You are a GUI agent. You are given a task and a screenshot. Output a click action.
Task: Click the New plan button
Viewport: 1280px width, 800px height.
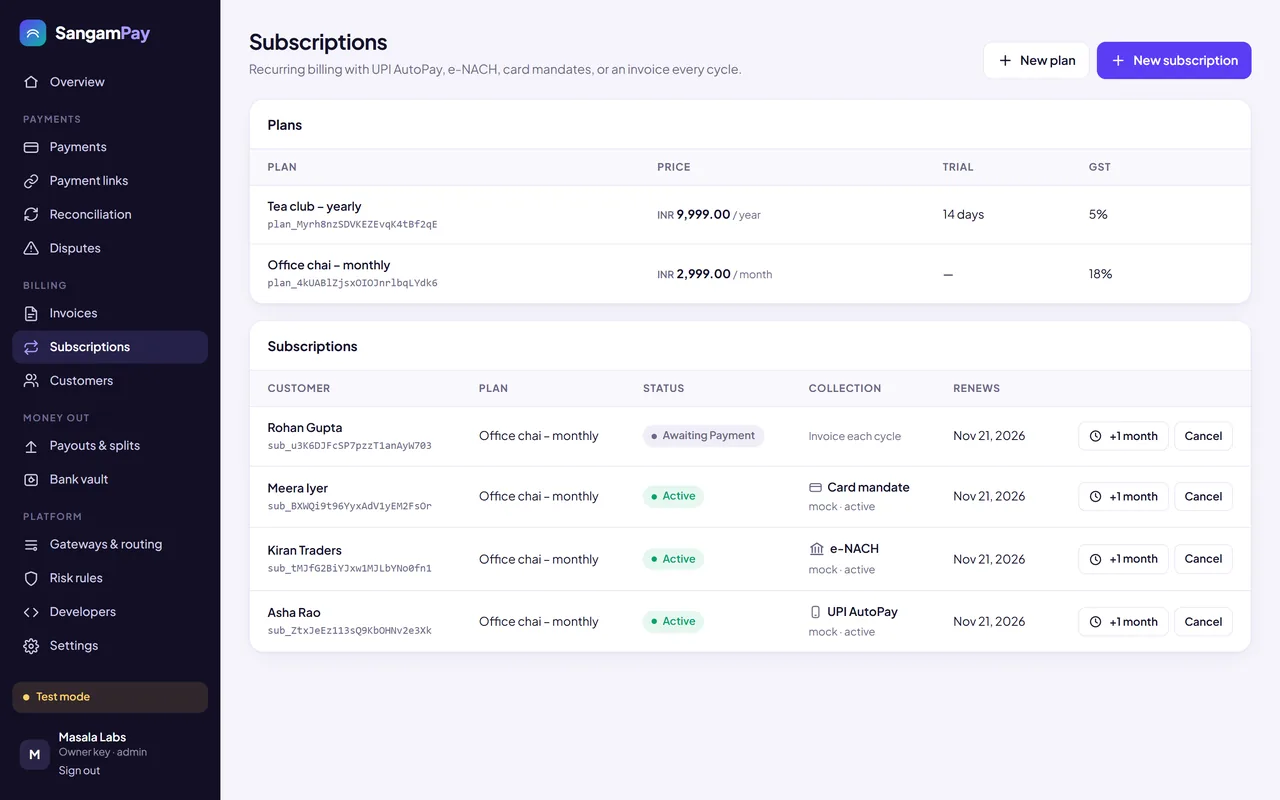pos(1036,60)
